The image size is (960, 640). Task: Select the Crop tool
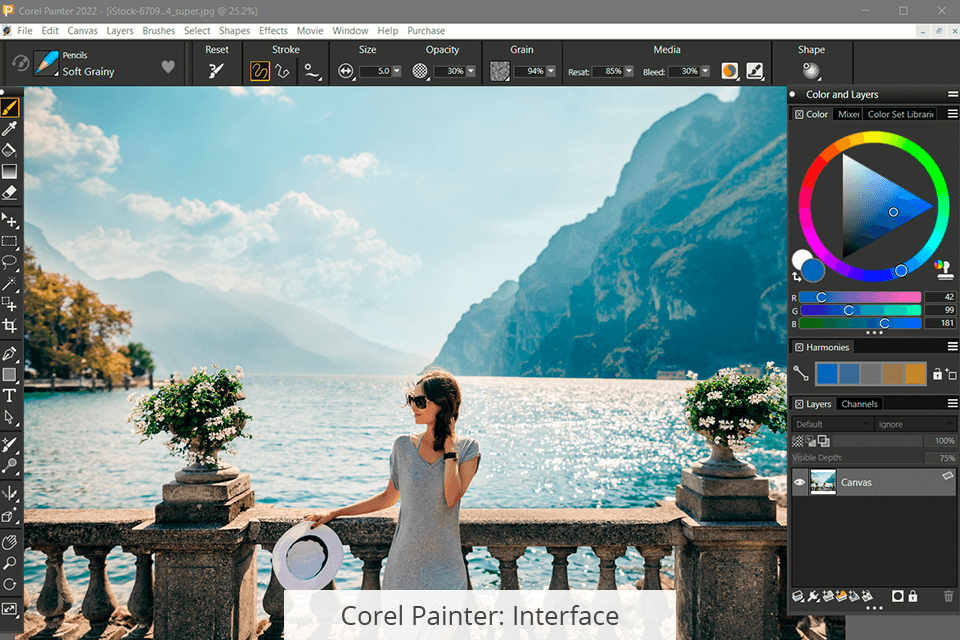10,326
